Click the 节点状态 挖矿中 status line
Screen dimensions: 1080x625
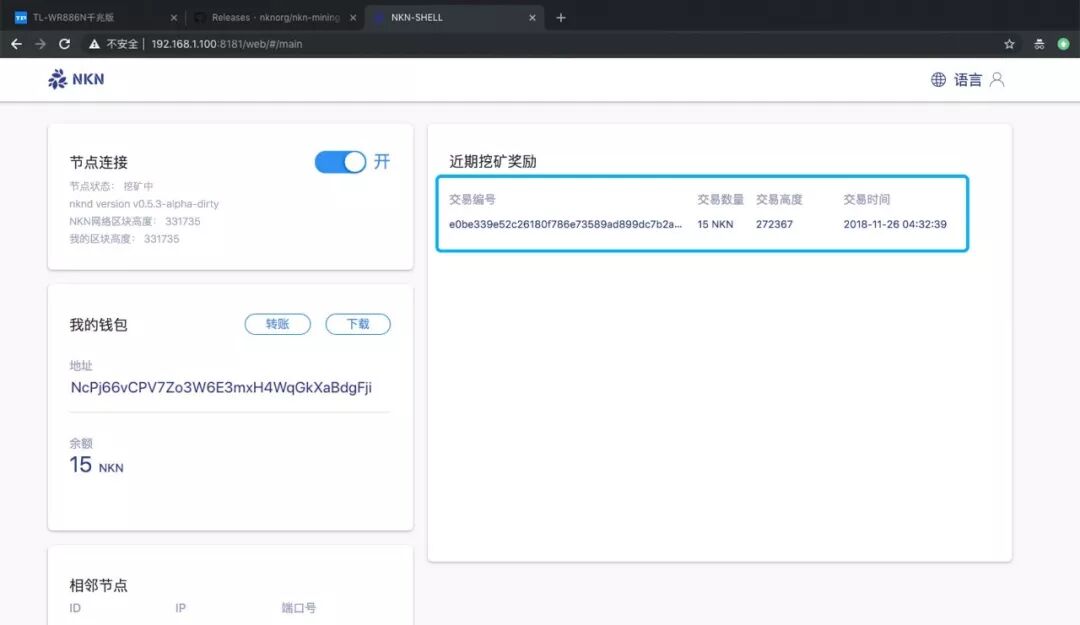click(111, 186)
